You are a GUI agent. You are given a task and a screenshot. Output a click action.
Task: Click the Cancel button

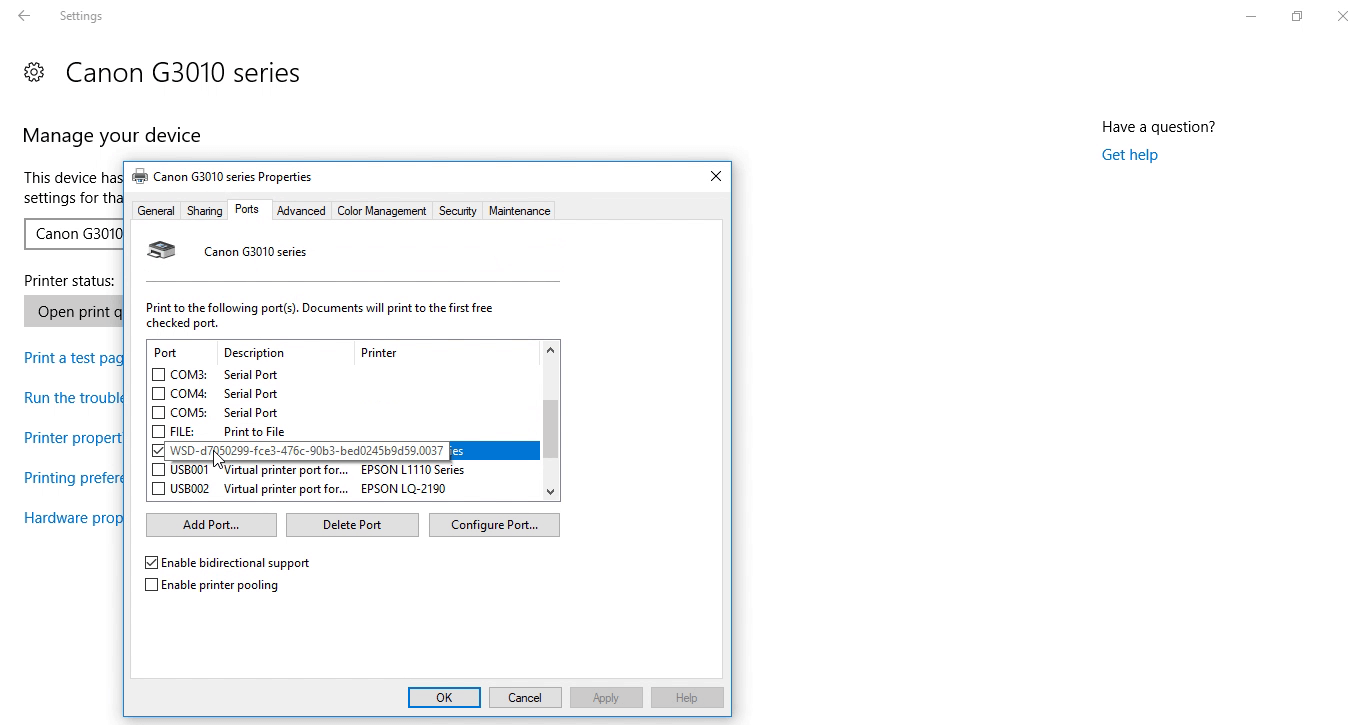[525, 698]
